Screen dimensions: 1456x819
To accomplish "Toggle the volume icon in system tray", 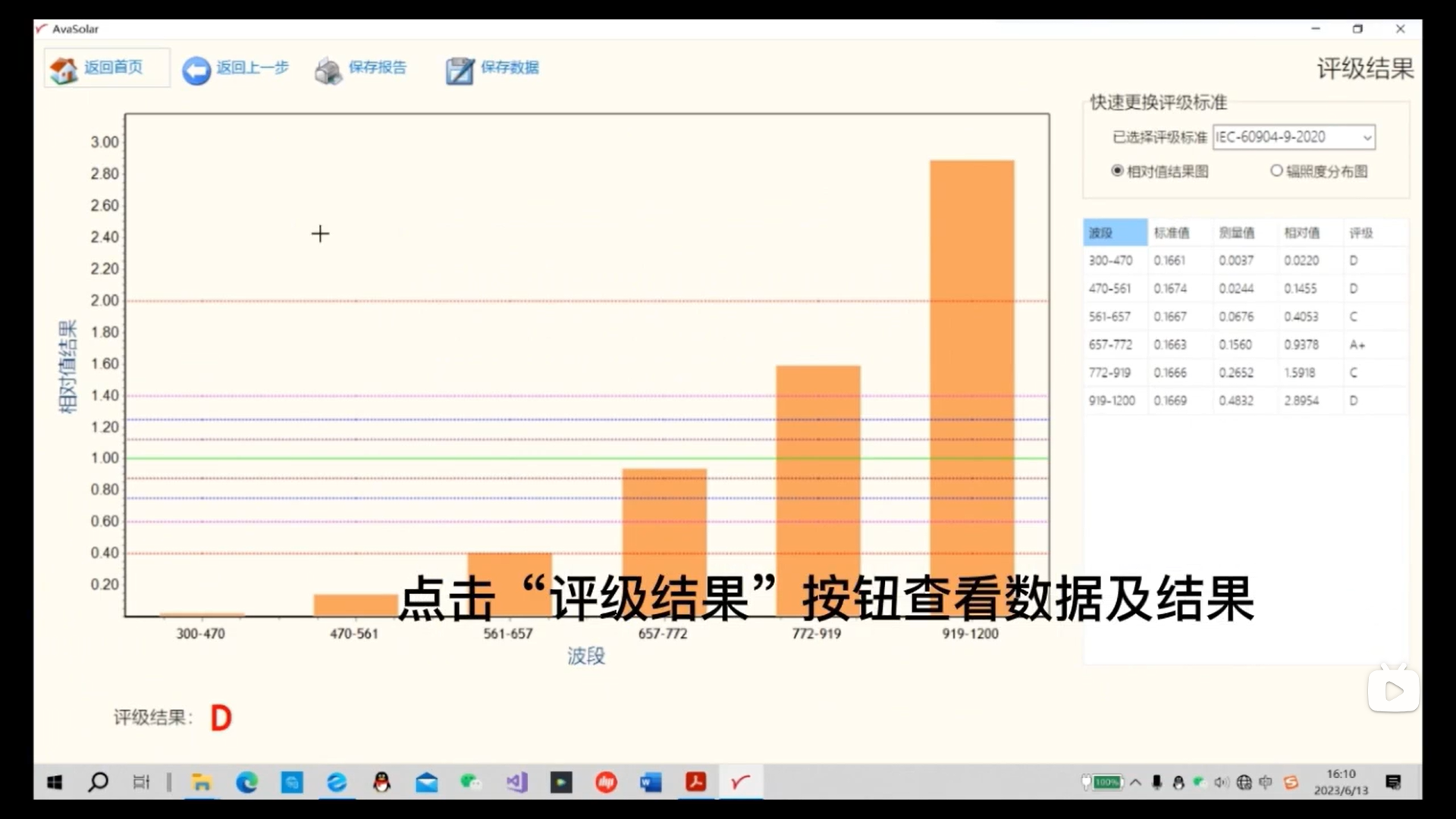I will click(1221, 782).
